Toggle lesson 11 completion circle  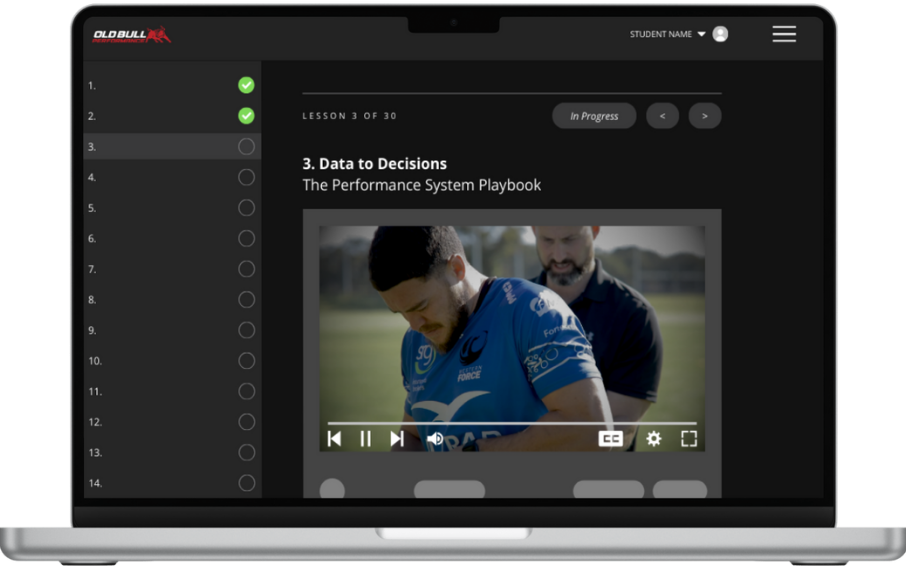click(x=246, y=392)
